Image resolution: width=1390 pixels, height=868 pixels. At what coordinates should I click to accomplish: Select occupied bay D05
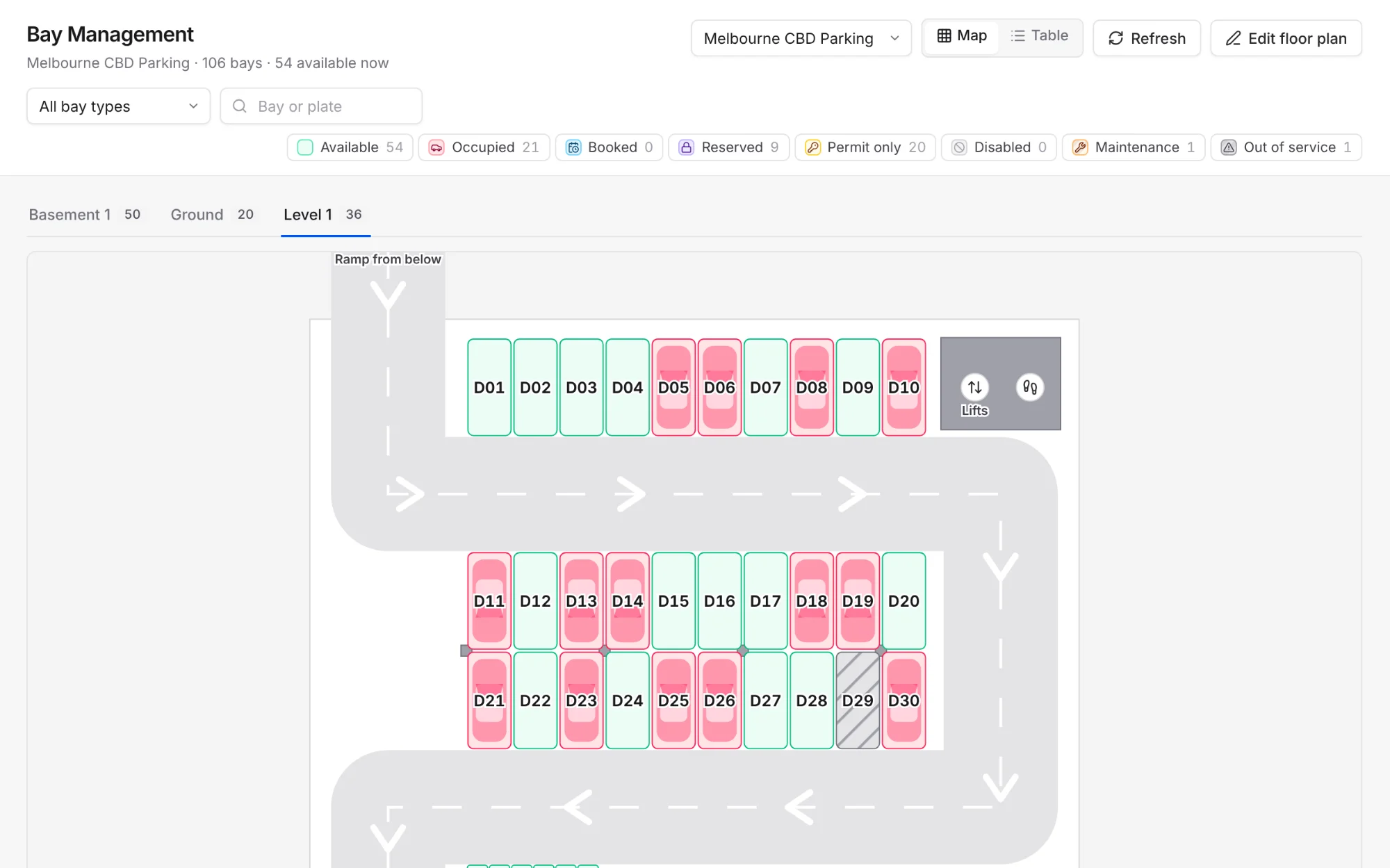point(673,387)
